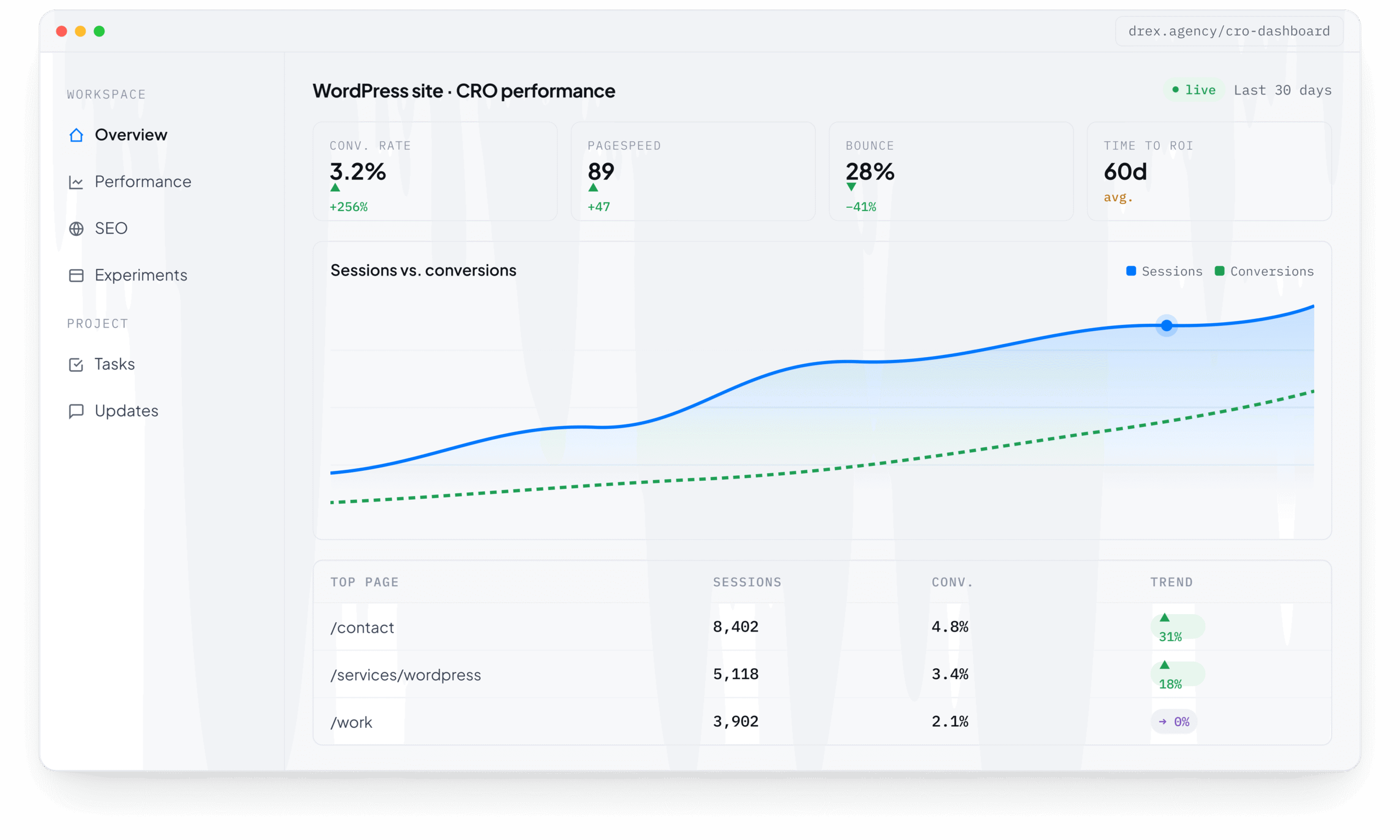
Task: Click the live status badge
Action: pyautogui.click(x=1194, y=90)
